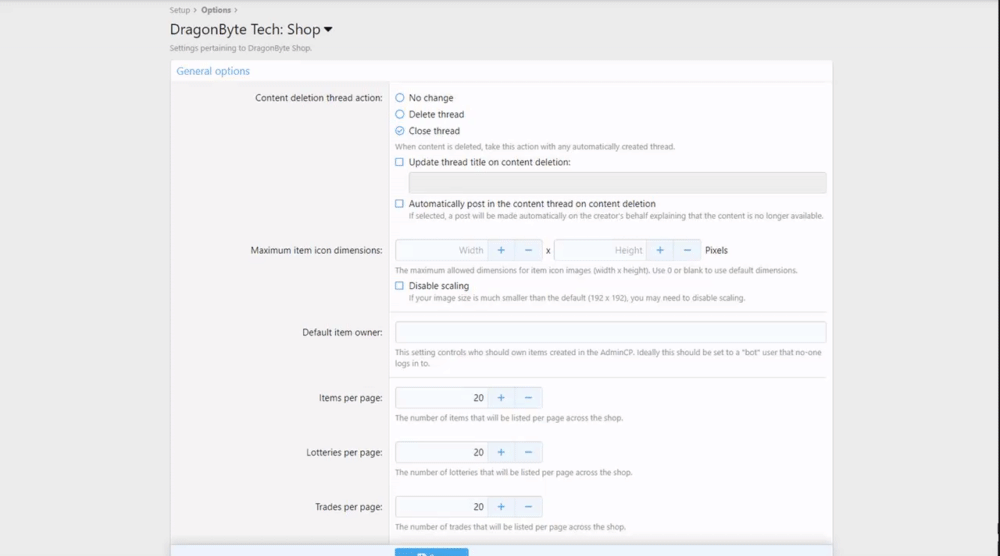
Task: Open the DragonByte Tech: Shop dropdown arrow
Action: [x=328, y=29]
